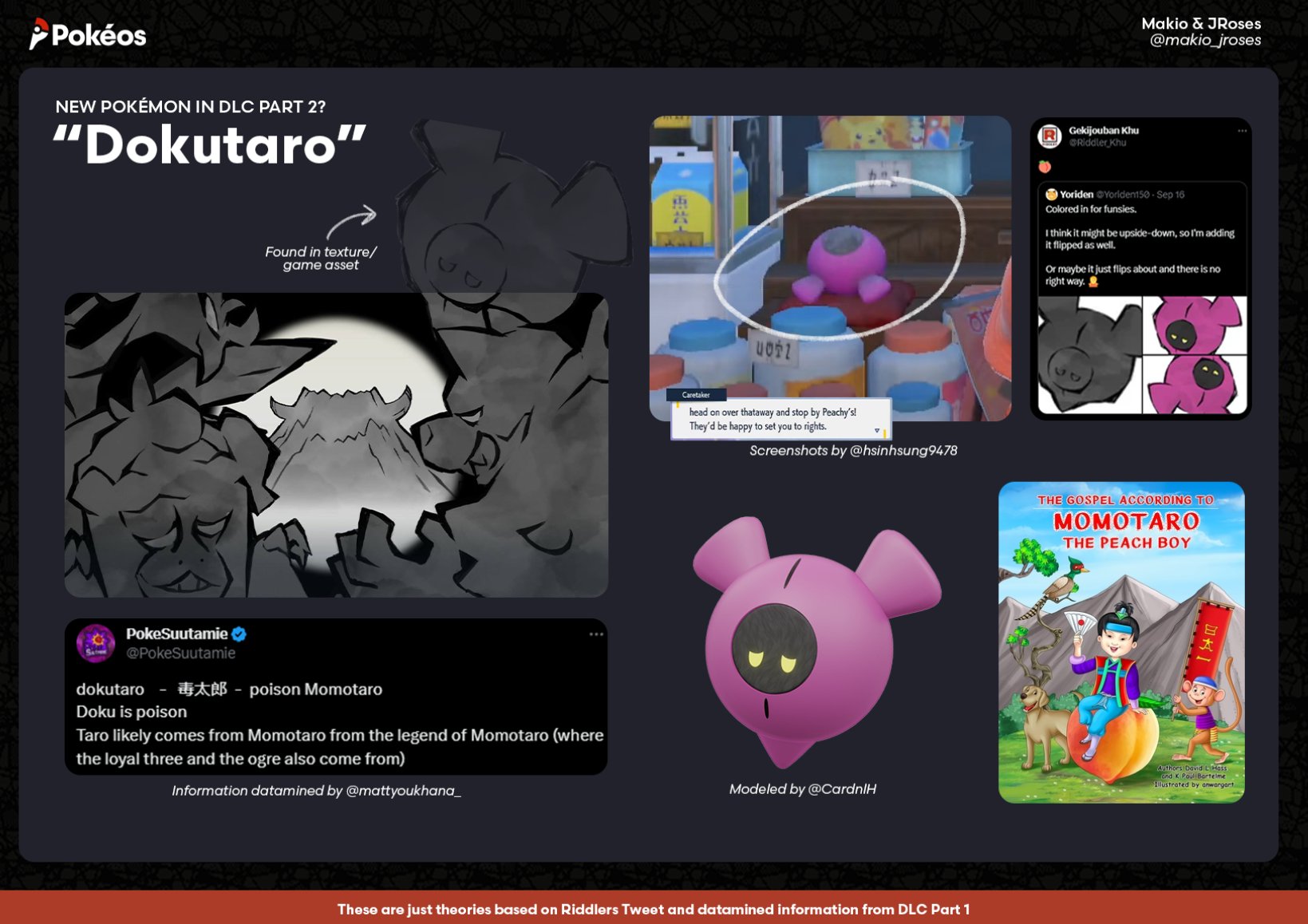Open the game screenshot with the pink toy
Viewport: 1308px width, 924px height.
[830, 268]
